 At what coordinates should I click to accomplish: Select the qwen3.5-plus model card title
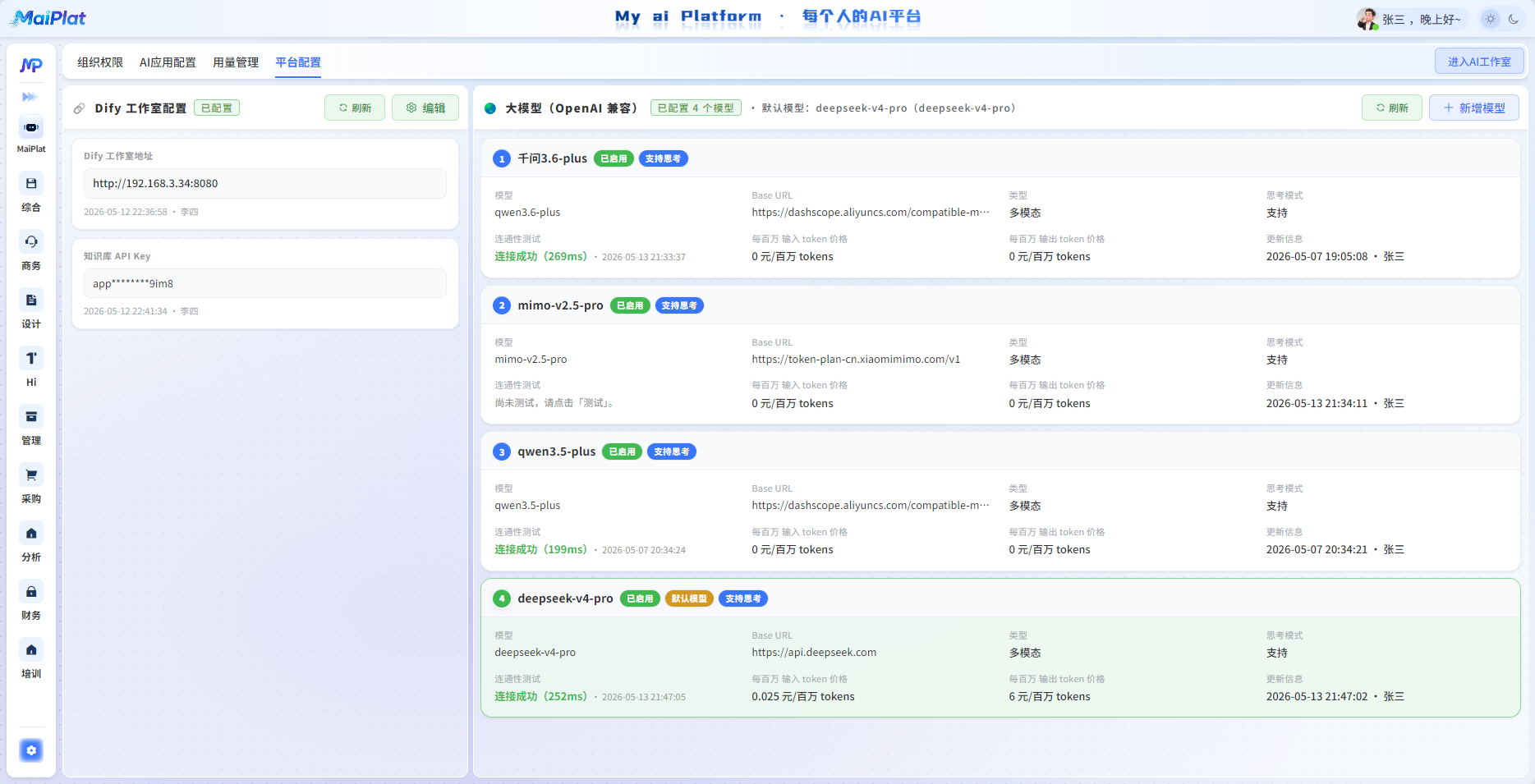point(556,452)
